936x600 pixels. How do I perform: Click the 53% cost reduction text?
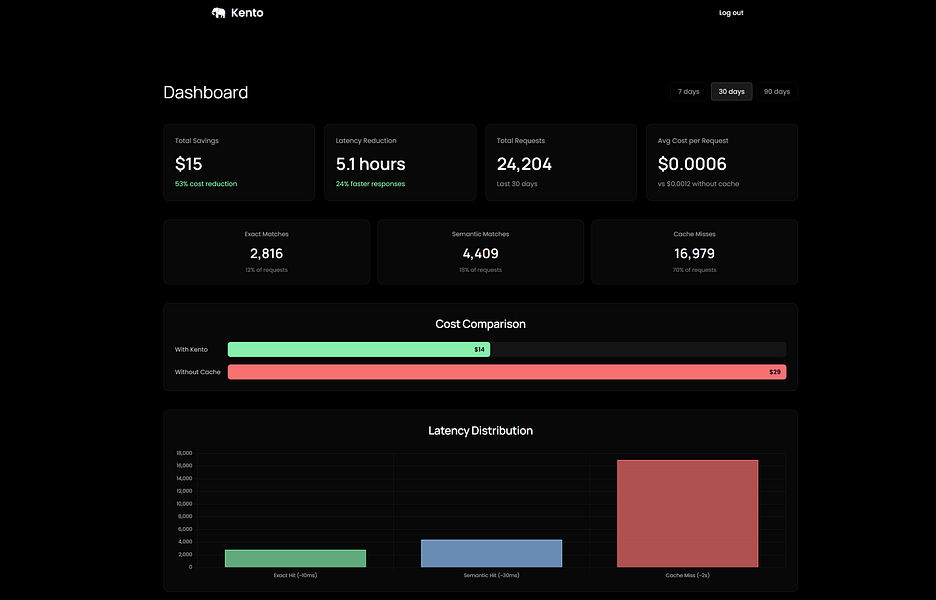[x=206, y=184]
